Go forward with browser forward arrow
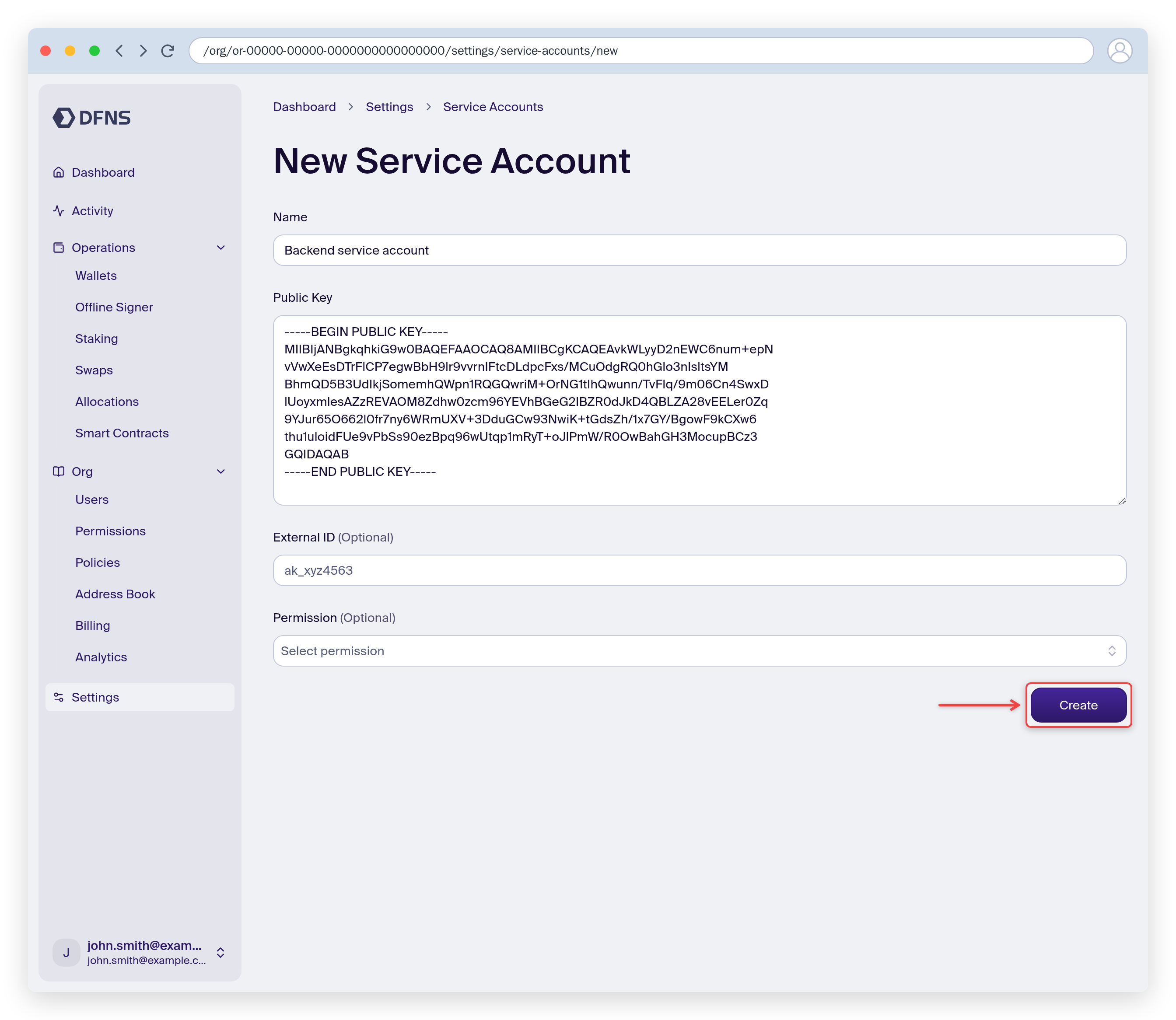Image resolution: width=1176 pixels, height=1020 pixels. (x=143, y=51)
